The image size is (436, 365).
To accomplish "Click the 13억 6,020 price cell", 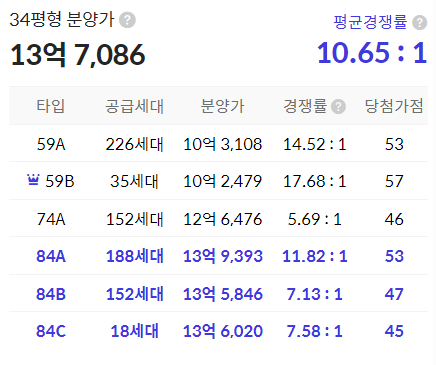I will [x=223, y=331].
